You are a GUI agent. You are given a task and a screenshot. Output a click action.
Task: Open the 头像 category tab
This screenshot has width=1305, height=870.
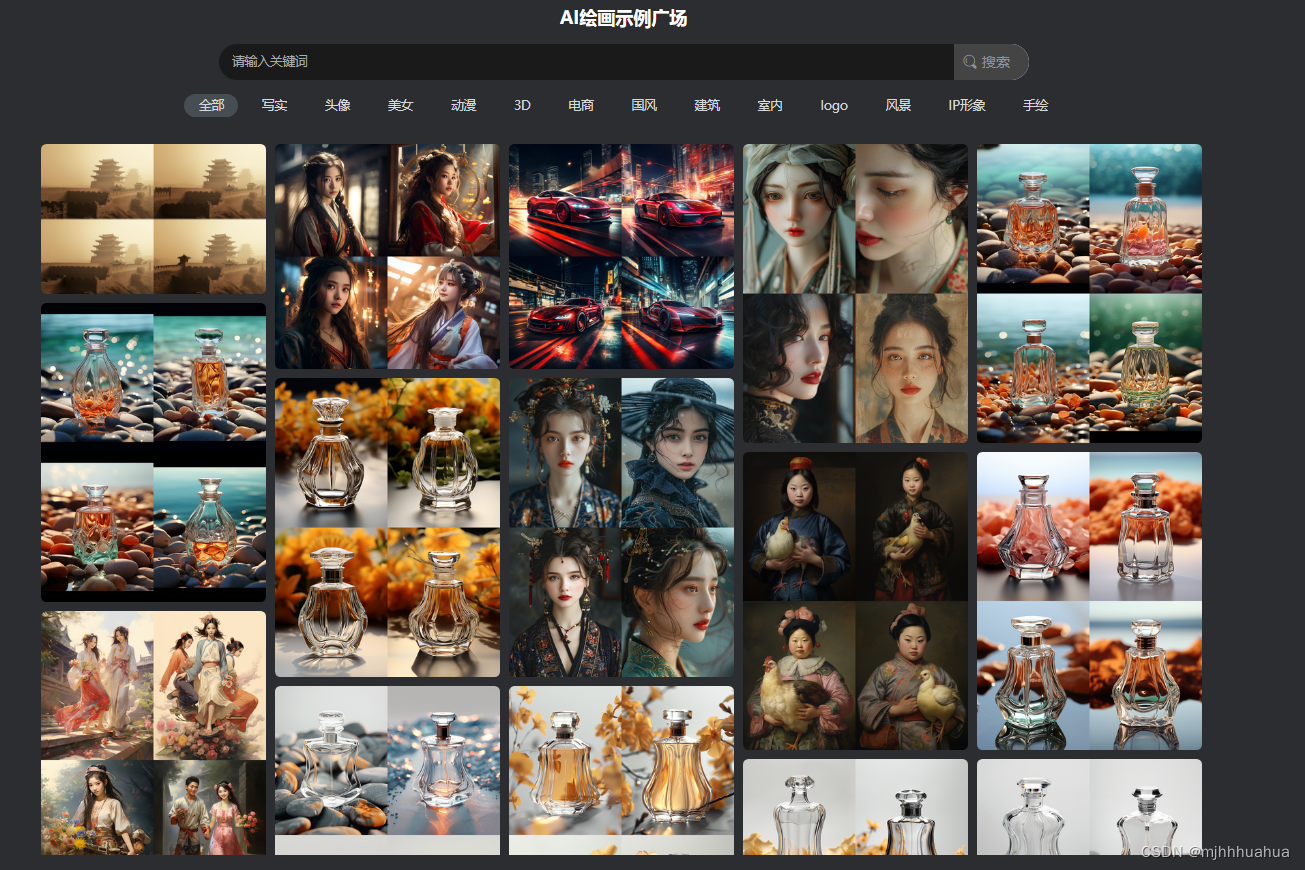(x=337, y=105)
